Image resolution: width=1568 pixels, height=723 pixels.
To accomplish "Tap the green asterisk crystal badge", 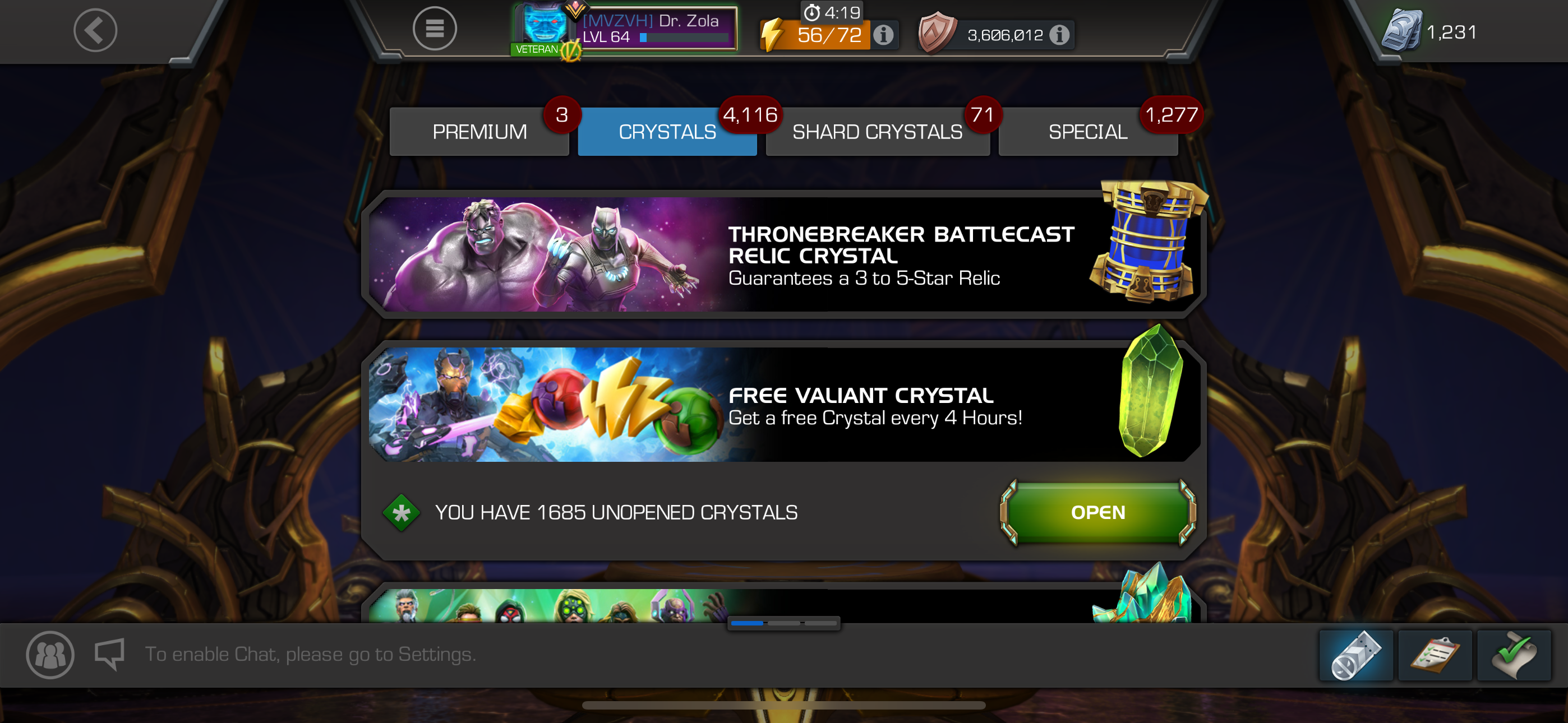I will (401, 513).
